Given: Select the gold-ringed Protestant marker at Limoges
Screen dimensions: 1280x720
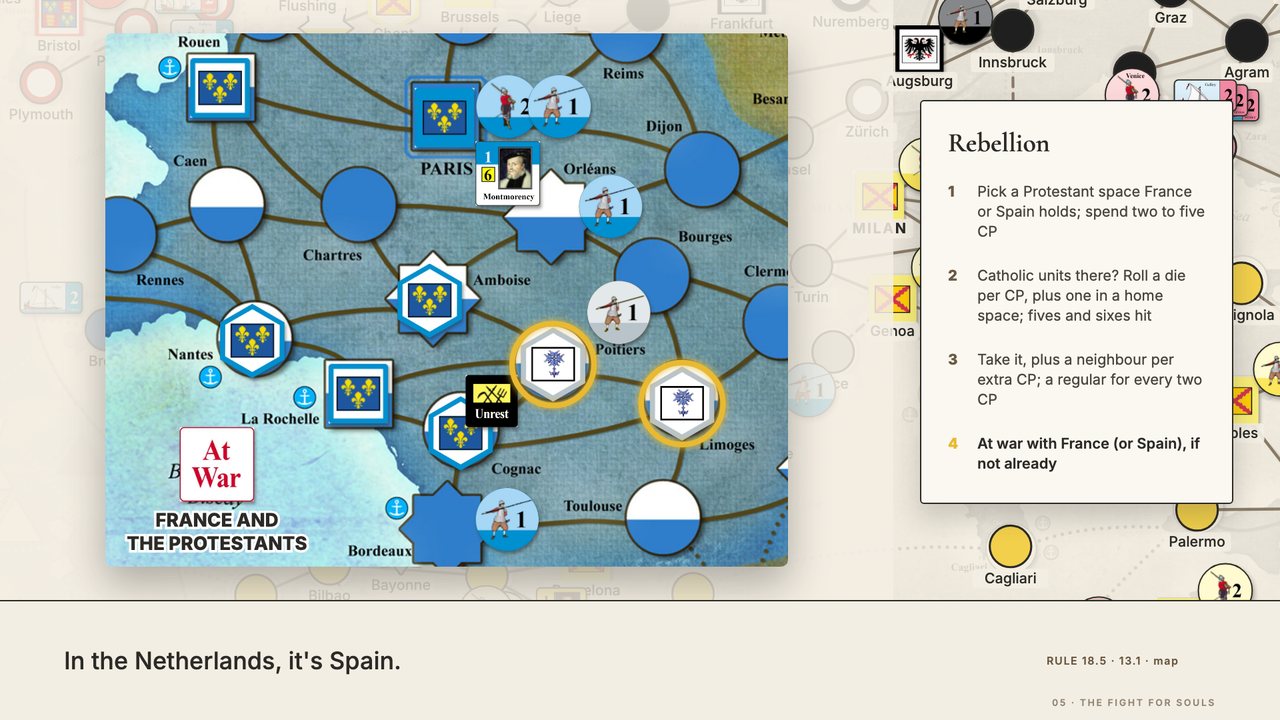Looking at the screenshot, I should [x=681, y=403].
